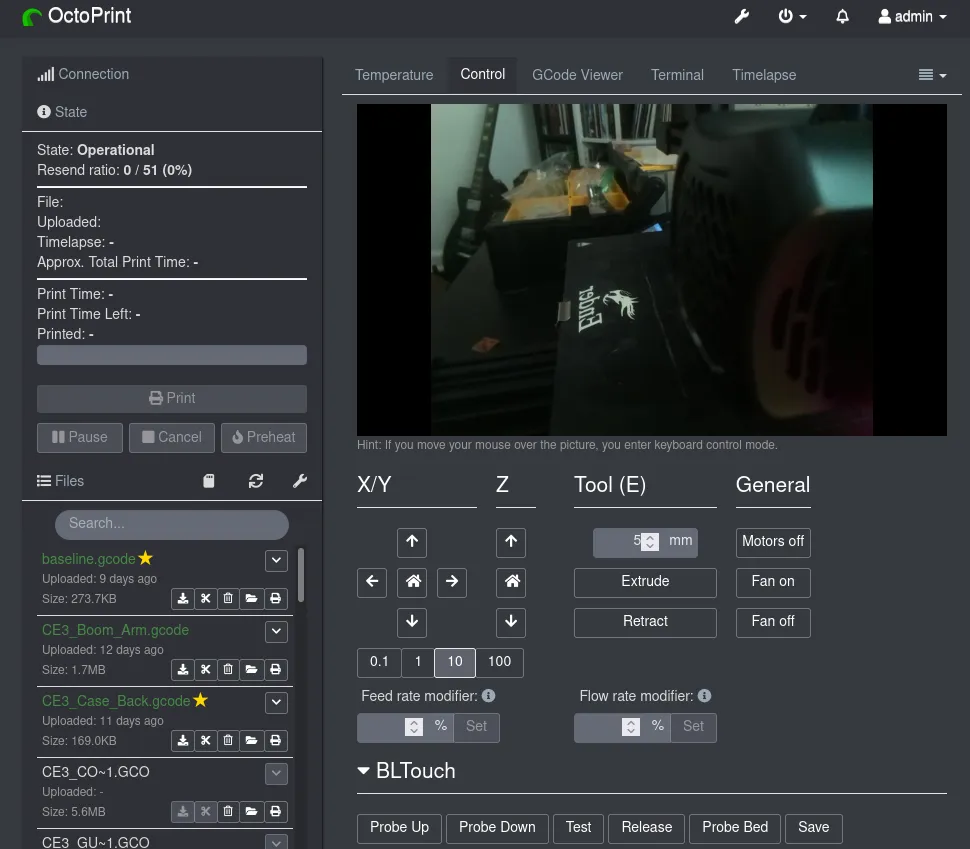Click the Print button
This screenshot has width=970, height=849.
[171, 399]
